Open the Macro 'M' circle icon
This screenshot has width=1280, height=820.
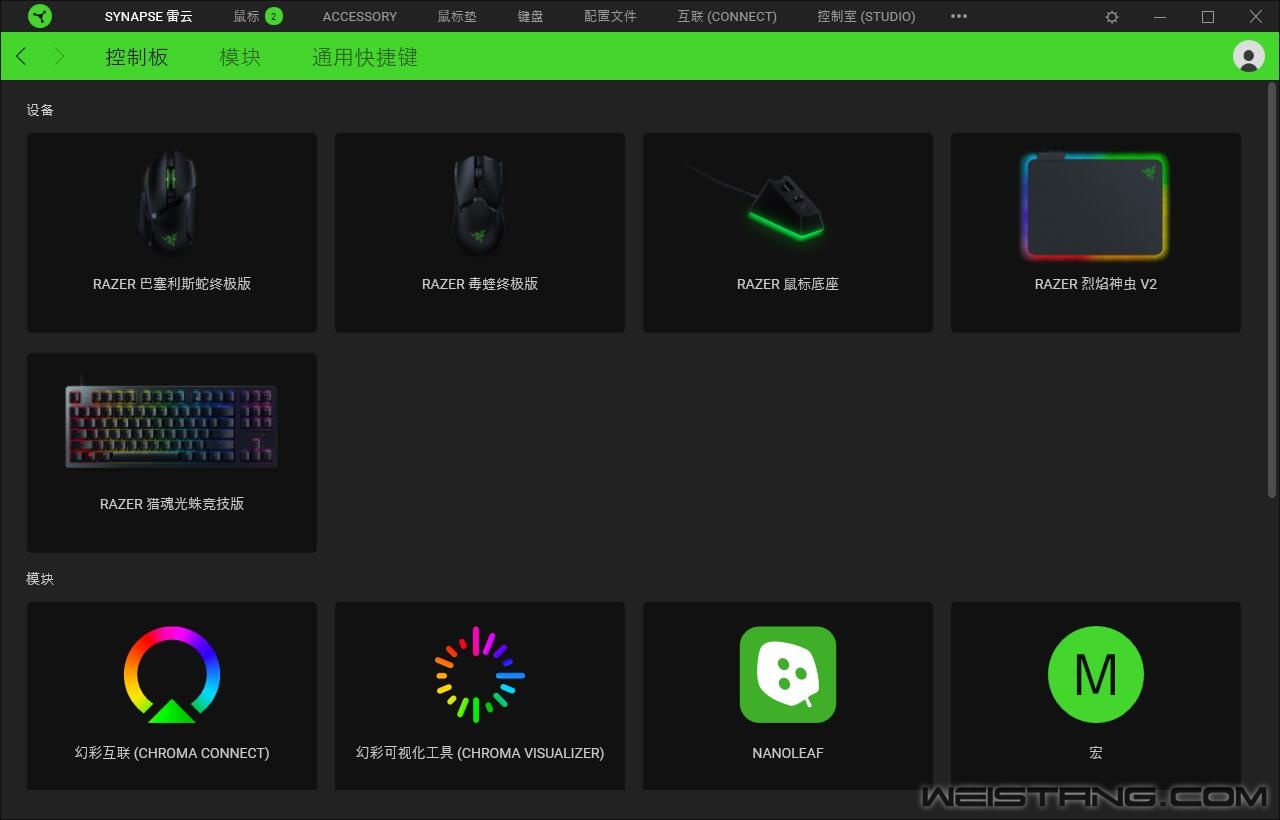point(1096,674)
